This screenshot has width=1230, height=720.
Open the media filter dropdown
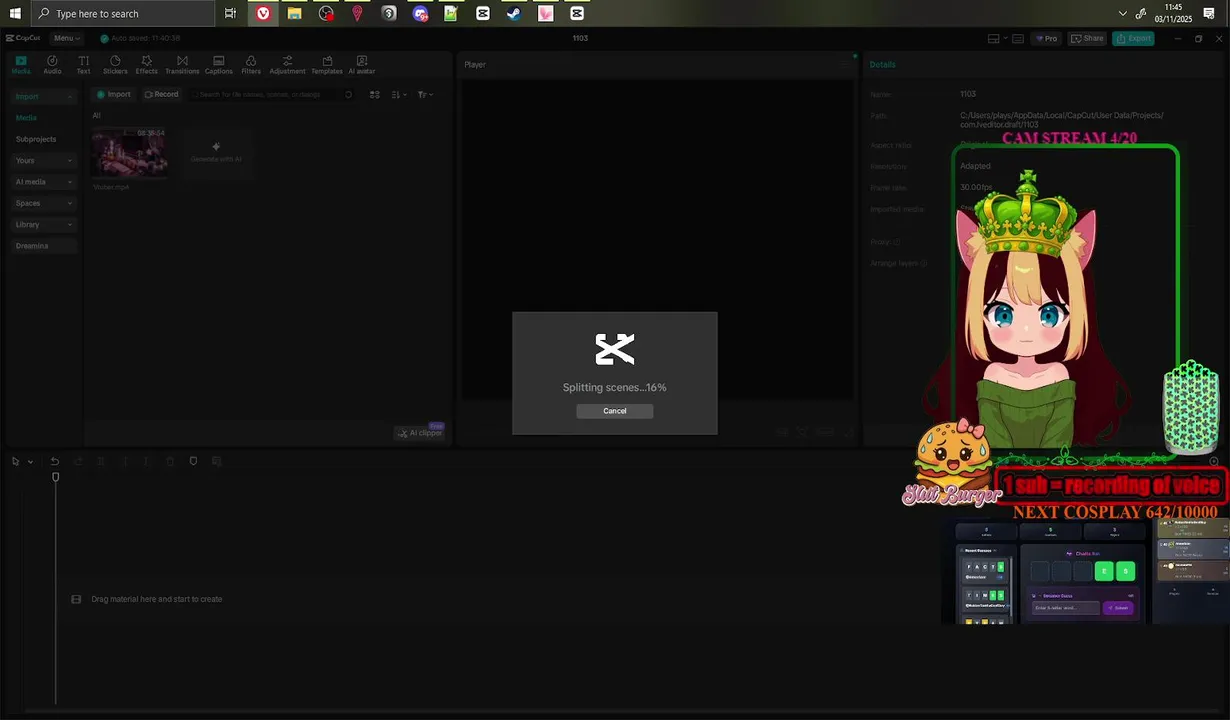point(425,94)
